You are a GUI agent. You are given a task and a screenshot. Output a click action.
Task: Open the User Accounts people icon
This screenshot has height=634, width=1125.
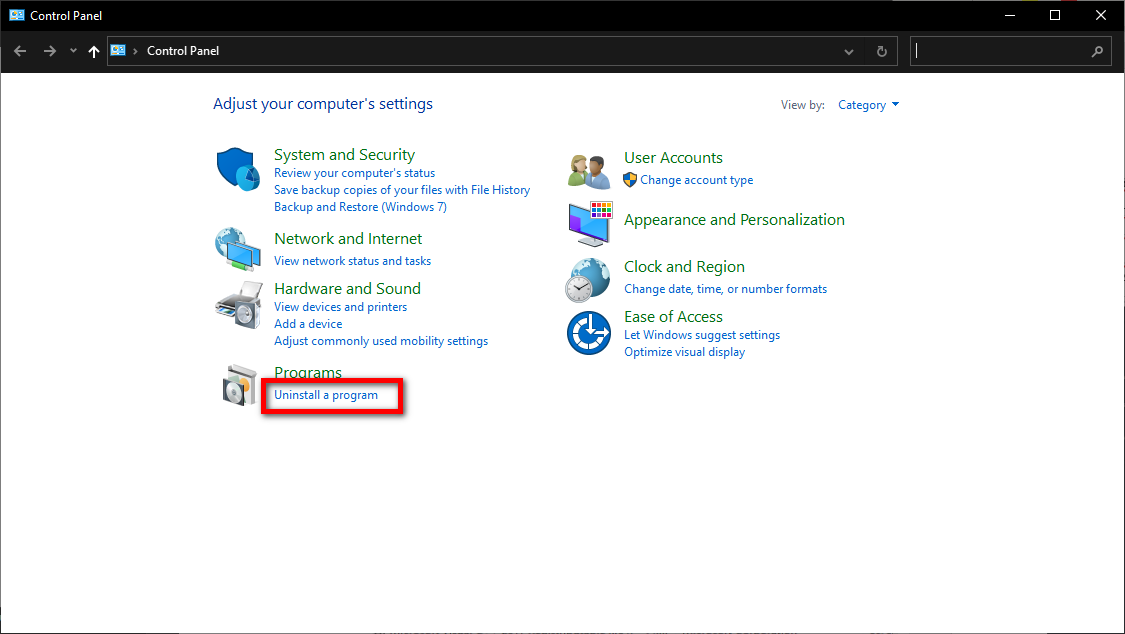pyautogui.click(x=589, y=171)
